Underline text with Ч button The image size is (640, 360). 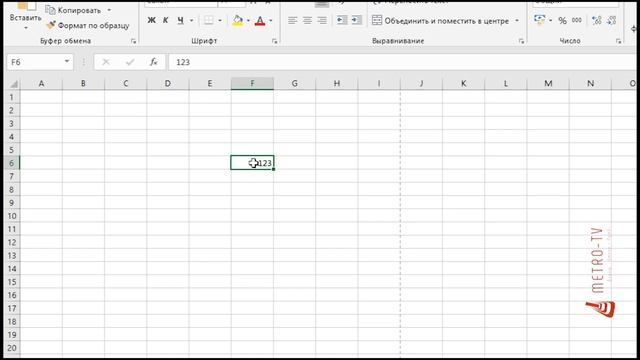tap(180, 20)
